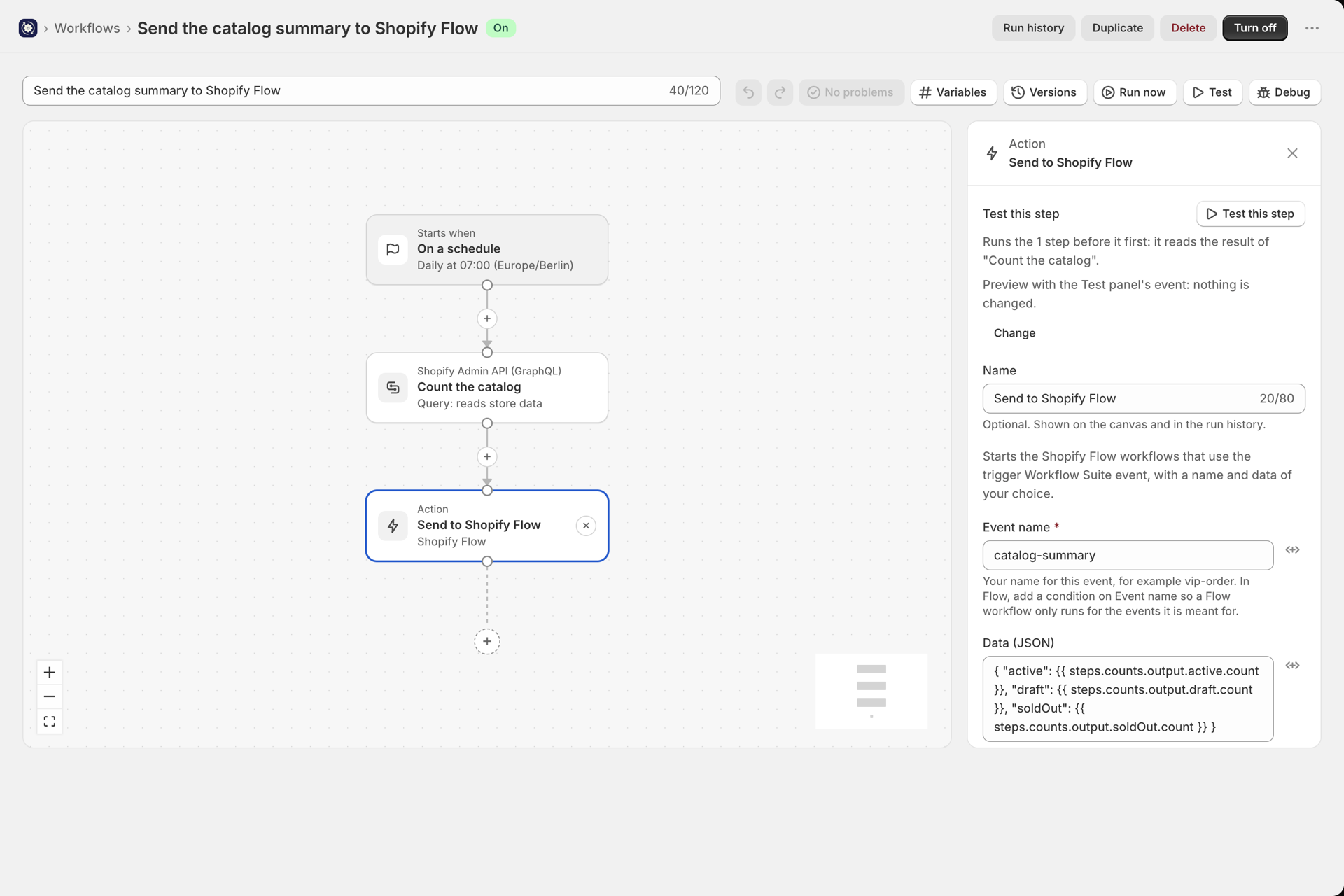Edit the Event name field
The height and width of the screenshot is (896, 1344).
point(1128,555)
